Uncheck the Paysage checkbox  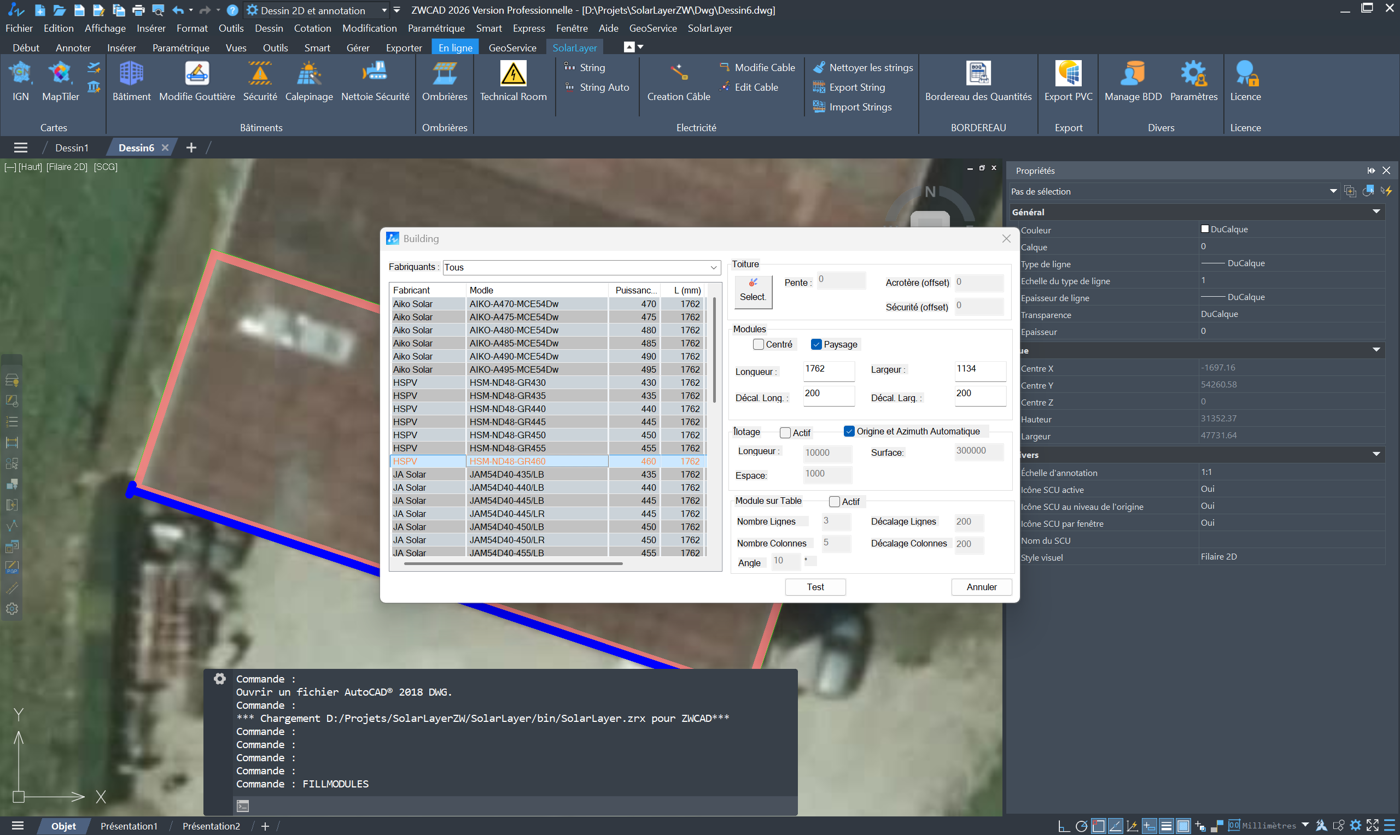click(x=816, y=344)
